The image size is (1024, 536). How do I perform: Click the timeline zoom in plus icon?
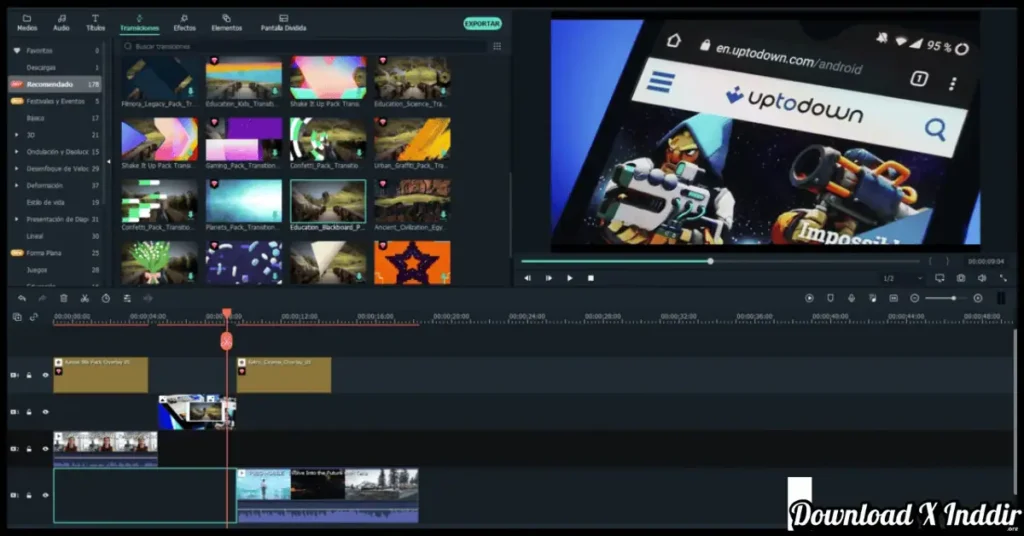coord(978,298)
